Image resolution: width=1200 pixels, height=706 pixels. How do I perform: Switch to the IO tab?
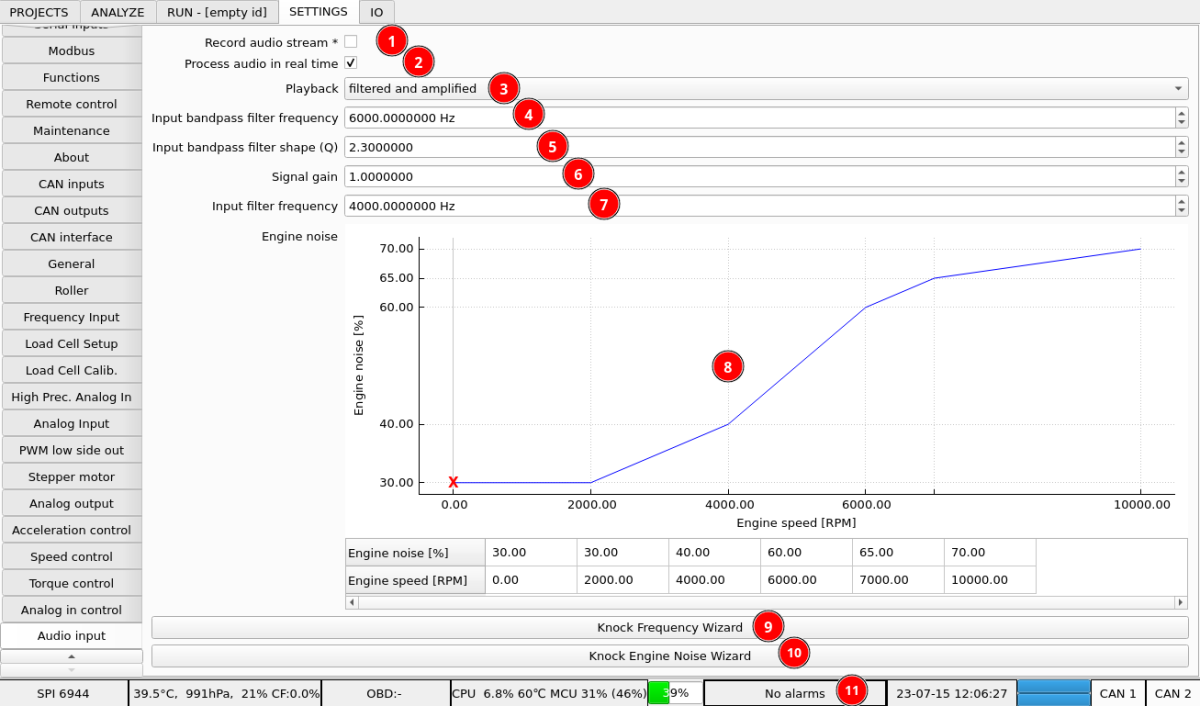click(x=376, y=12)
